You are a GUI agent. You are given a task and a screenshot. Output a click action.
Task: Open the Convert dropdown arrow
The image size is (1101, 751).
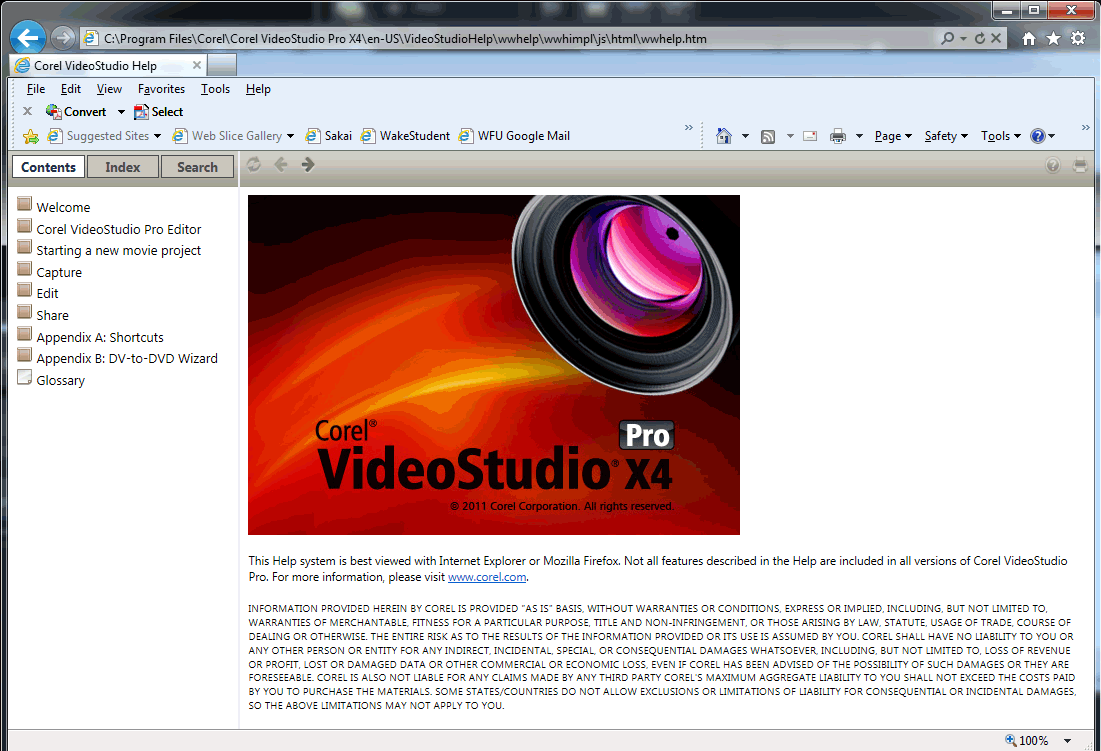click(121, 112)
